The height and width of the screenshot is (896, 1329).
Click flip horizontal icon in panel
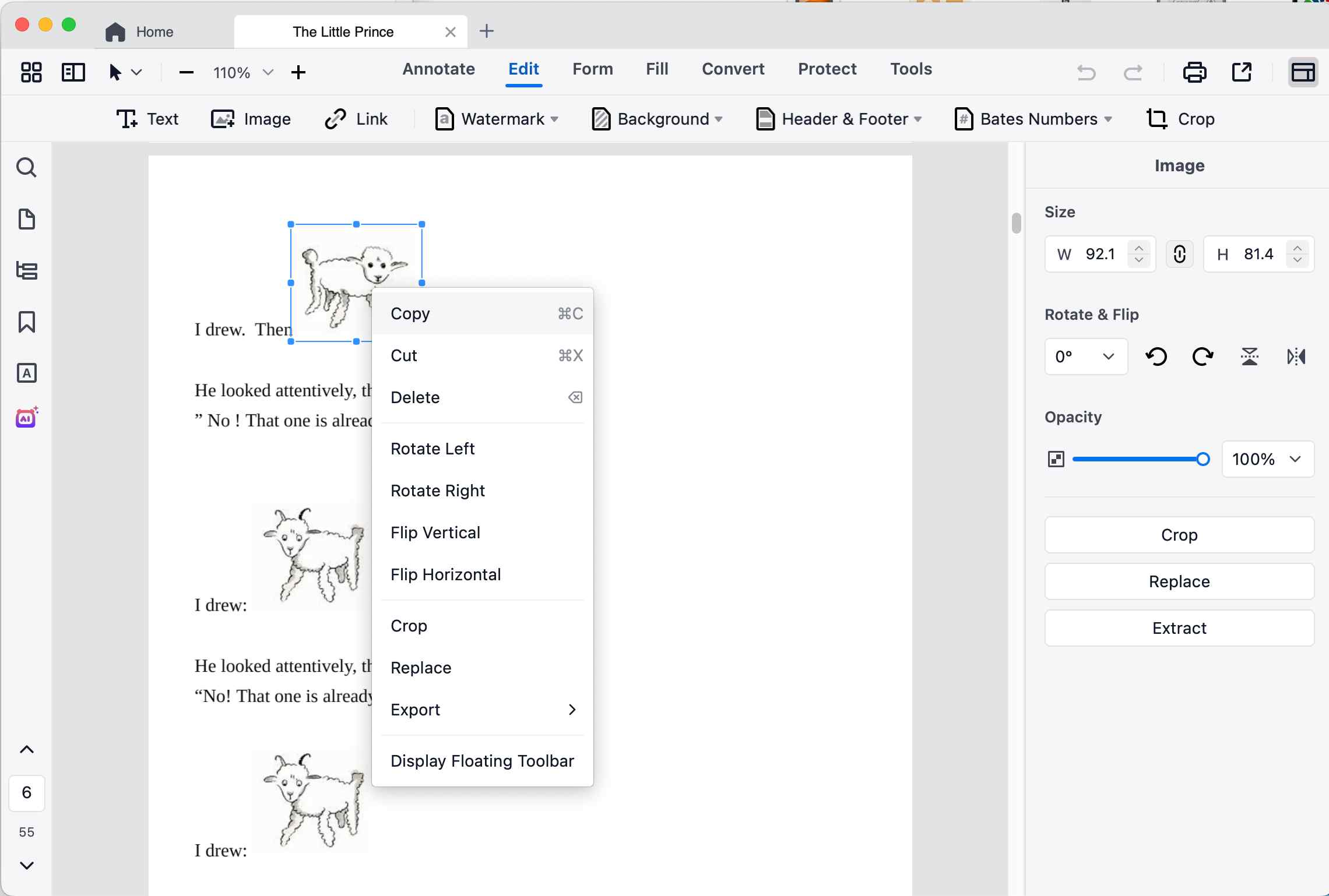(1296, 356)
